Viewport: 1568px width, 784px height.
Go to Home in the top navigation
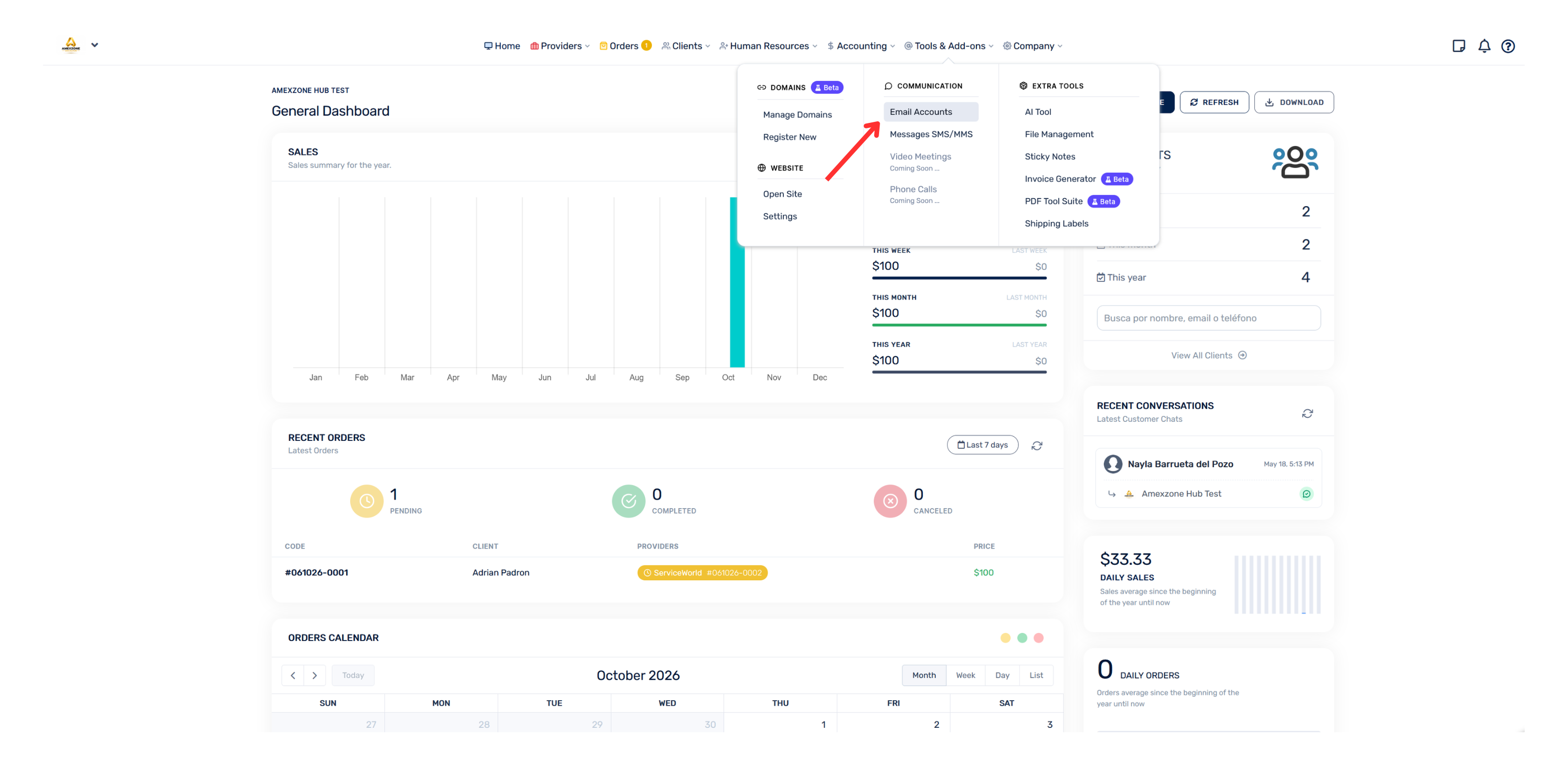502,46
